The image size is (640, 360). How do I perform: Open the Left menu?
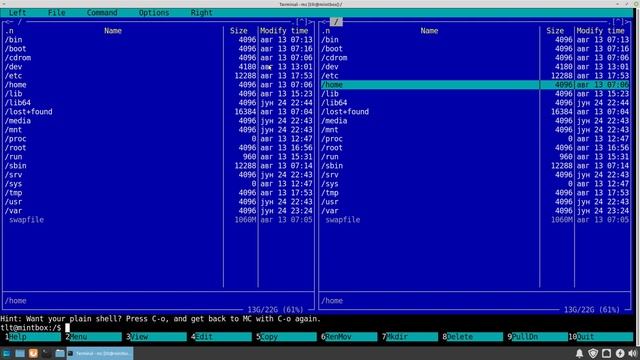[18, 13]
